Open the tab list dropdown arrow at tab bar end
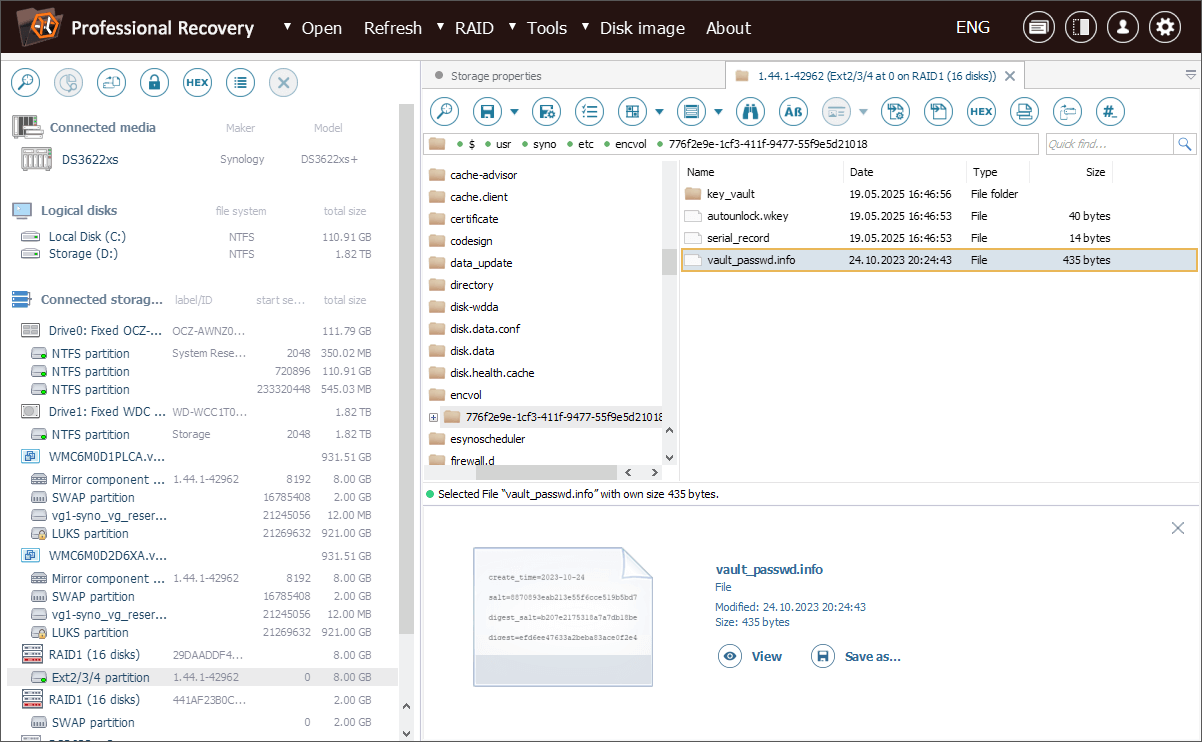1202x742 pixels. [x=1190, y=75]
